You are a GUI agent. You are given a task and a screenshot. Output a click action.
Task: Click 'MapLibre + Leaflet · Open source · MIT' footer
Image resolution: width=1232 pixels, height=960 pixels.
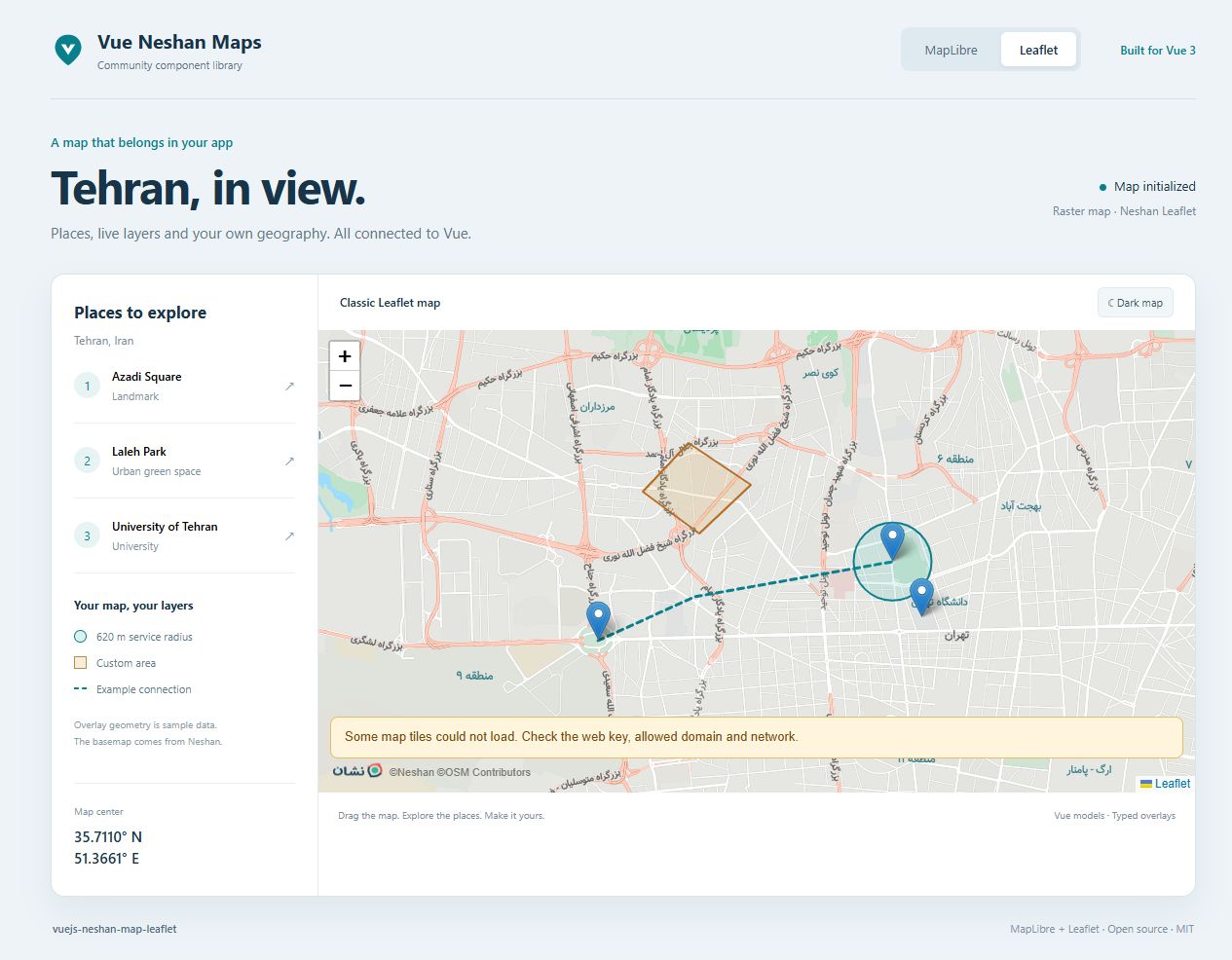point(1101,929)
